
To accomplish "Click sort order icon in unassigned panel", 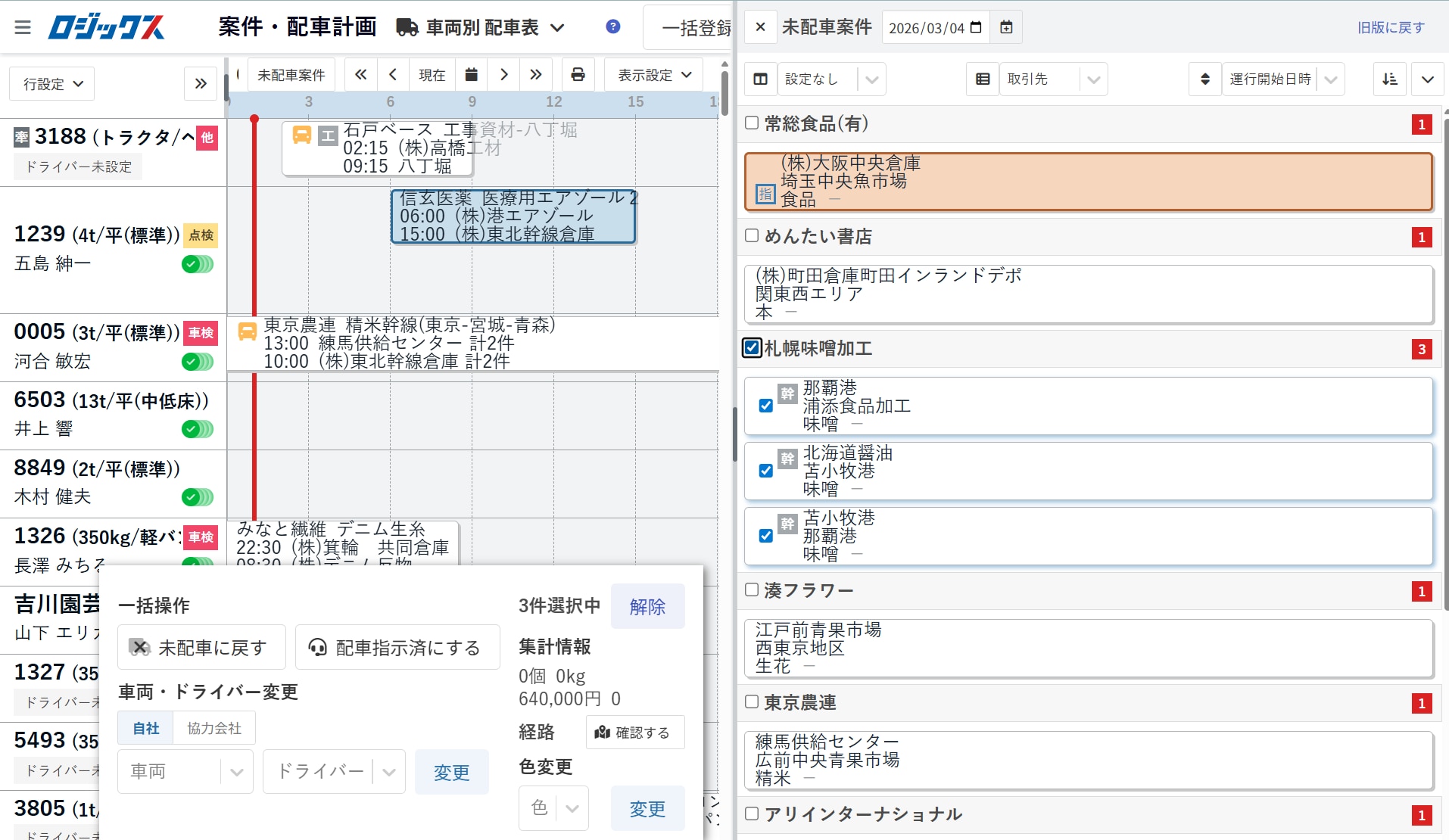I will pos(1389,79).
